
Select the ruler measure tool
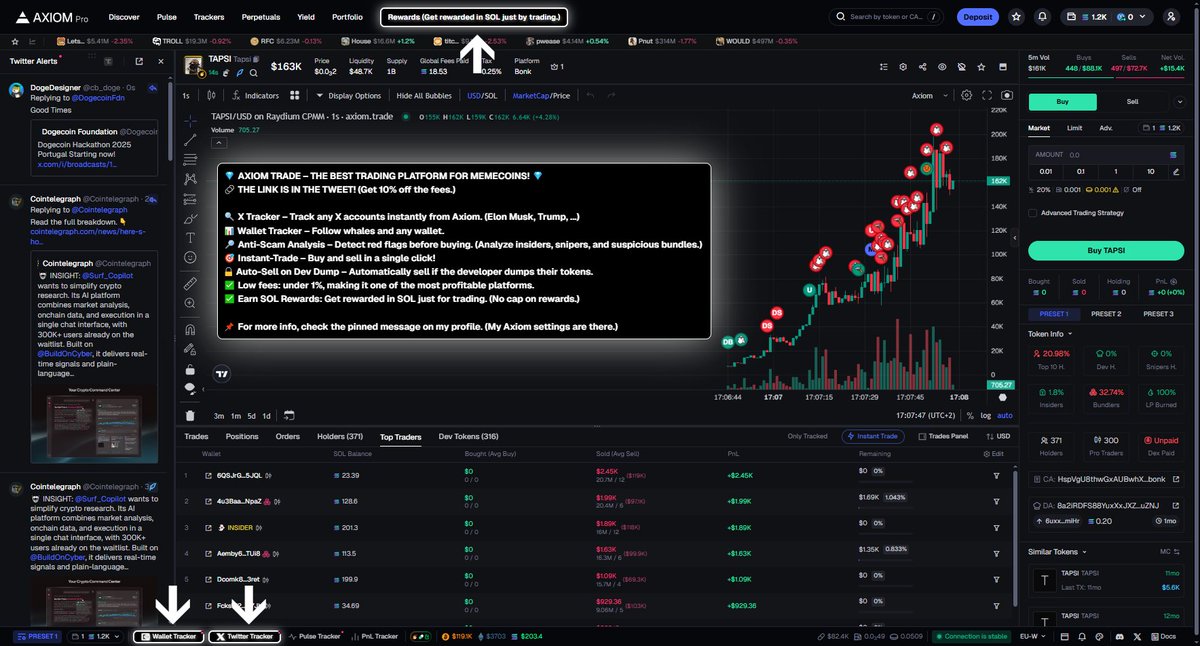coord(190,284)
